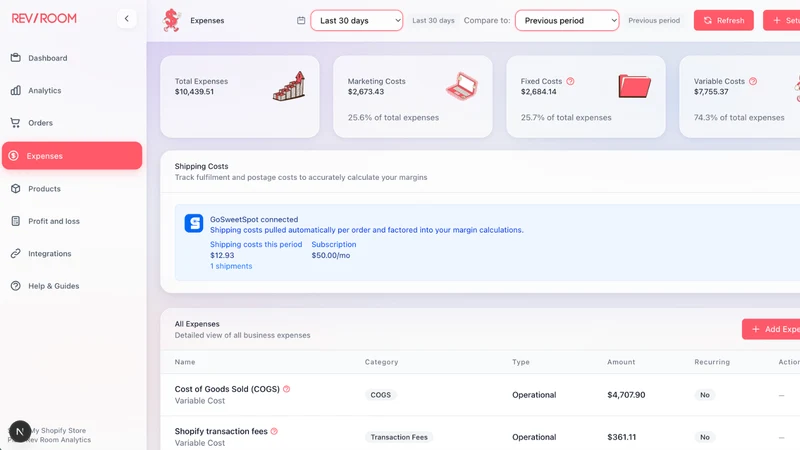Click the Variable Costs $7,755.37 value
Viewport: 800px width, 450px height.
pyautogui.click(x=711, y=92)
